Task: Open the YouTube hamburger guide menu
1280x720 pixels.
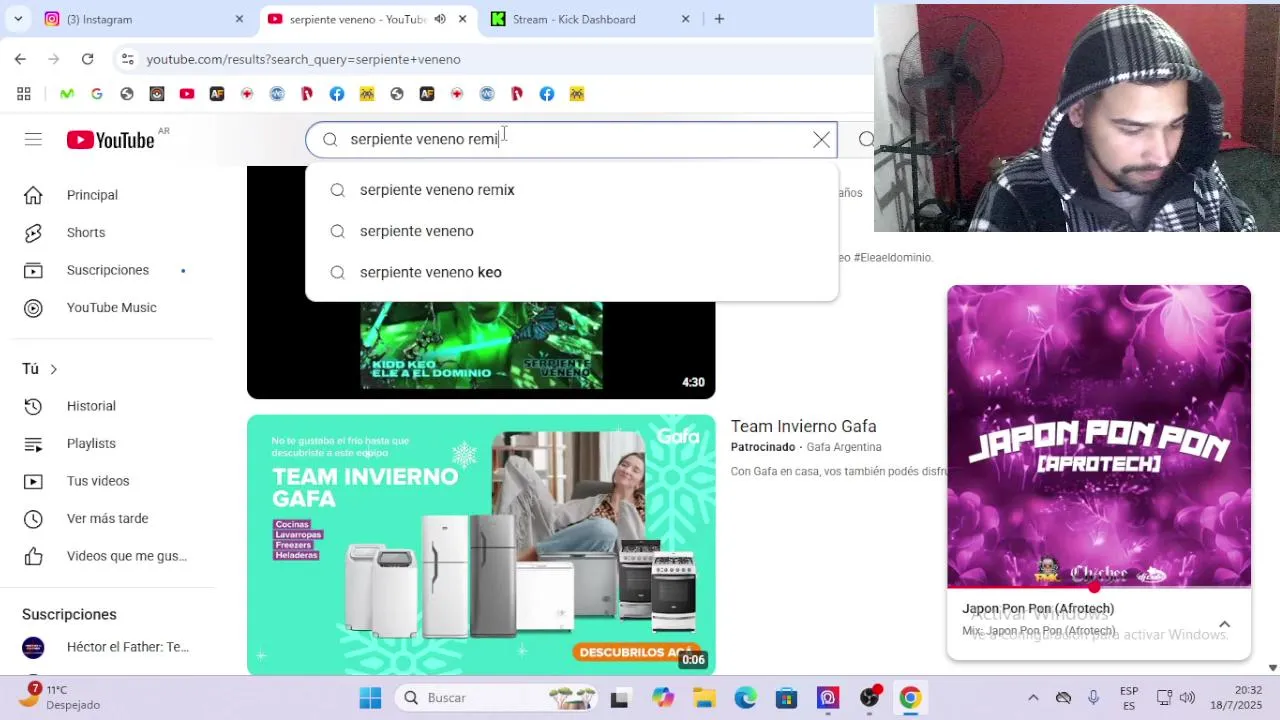Action: (x=33, y=140)
